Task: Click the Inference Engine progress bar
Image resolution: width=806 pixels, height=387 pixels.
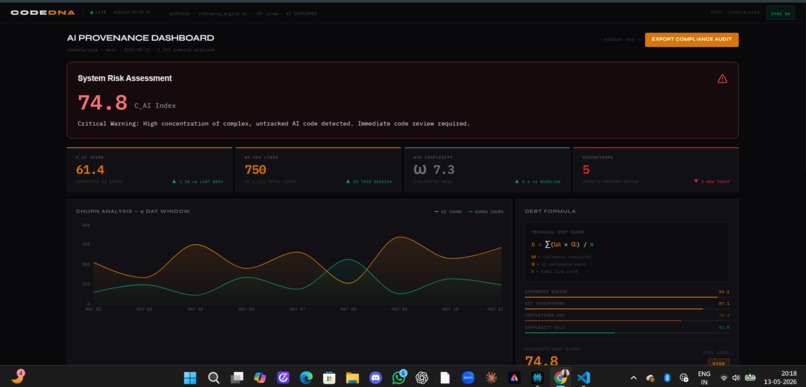Action: (627, 297)
